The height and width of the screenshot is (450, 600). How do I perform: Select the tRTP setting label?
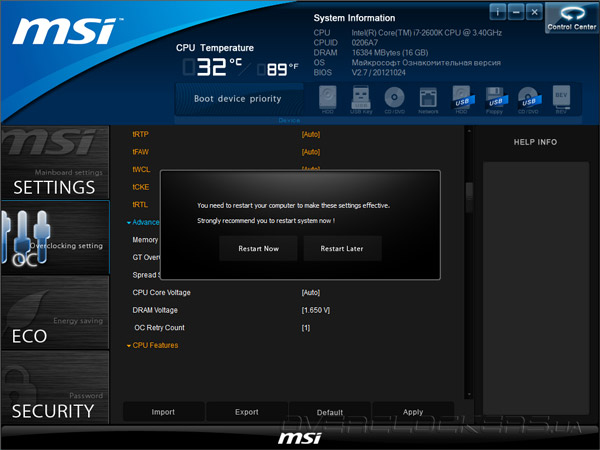pyautogui.click(x=140, y=134)
